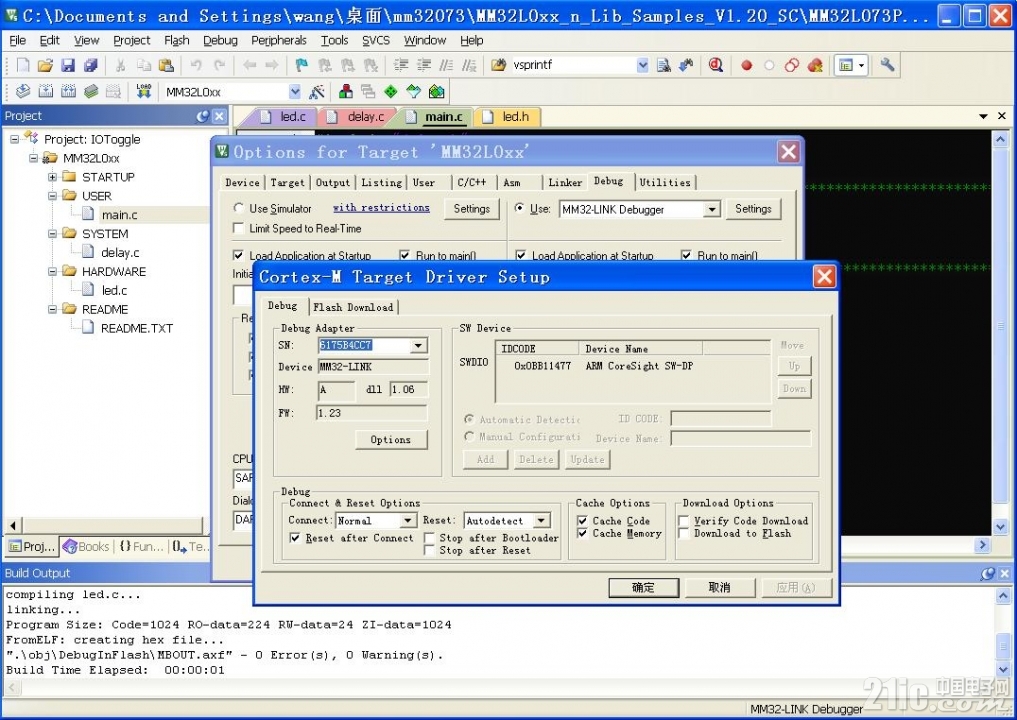The height and width of the screenshot is (720, 1017).
Task: Click the green diamond Manage Run-Time Environment icon
Action: 390,91
